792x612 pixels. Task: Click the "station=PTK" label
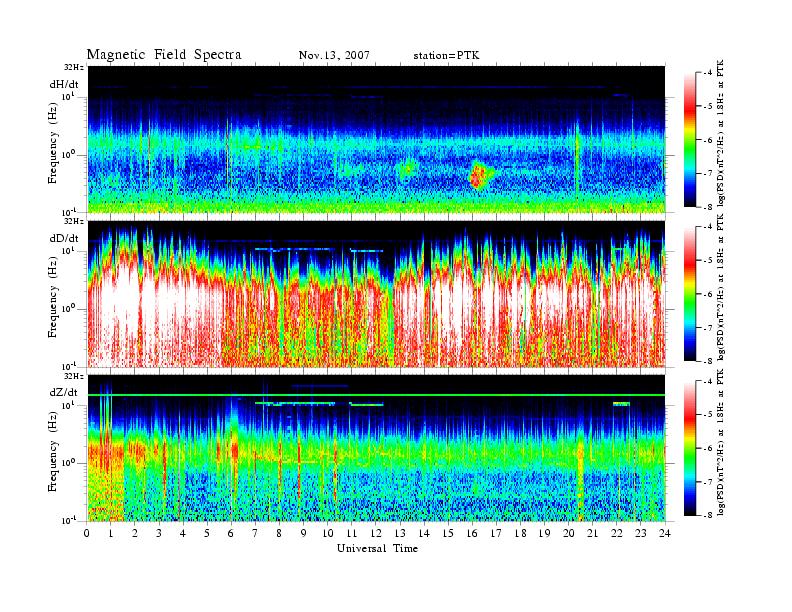coord(446,55)
